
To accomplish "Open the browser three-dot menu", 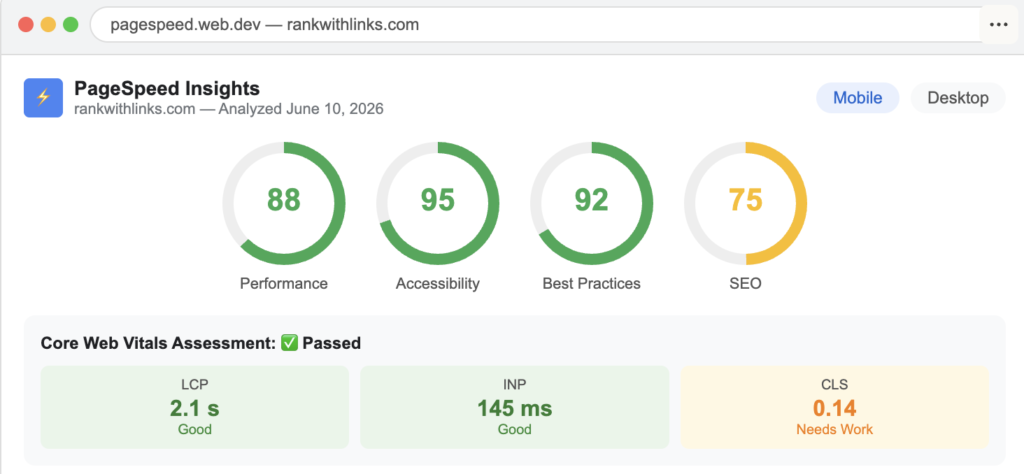I will (999, 25).
